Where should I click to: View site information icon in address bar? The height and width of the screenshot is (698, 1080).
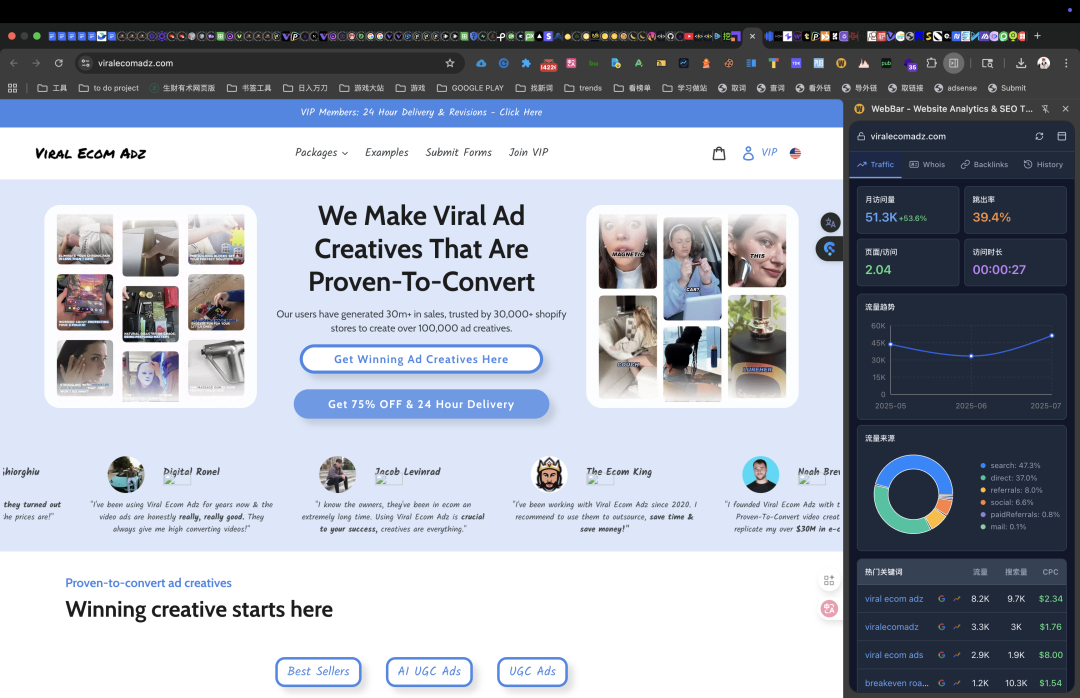(x=85, y=63)
